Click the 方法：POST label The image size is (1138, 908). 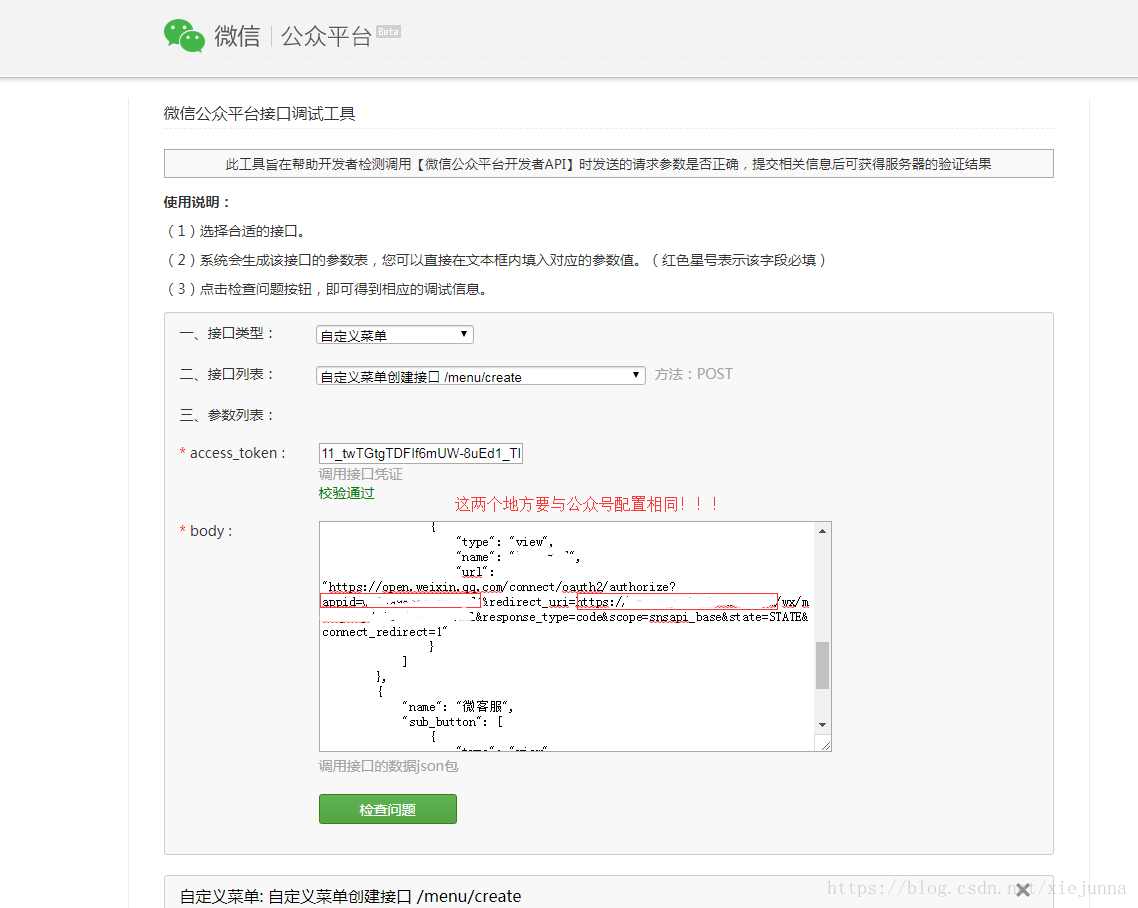pyautogui.click(x=693, y=374)
